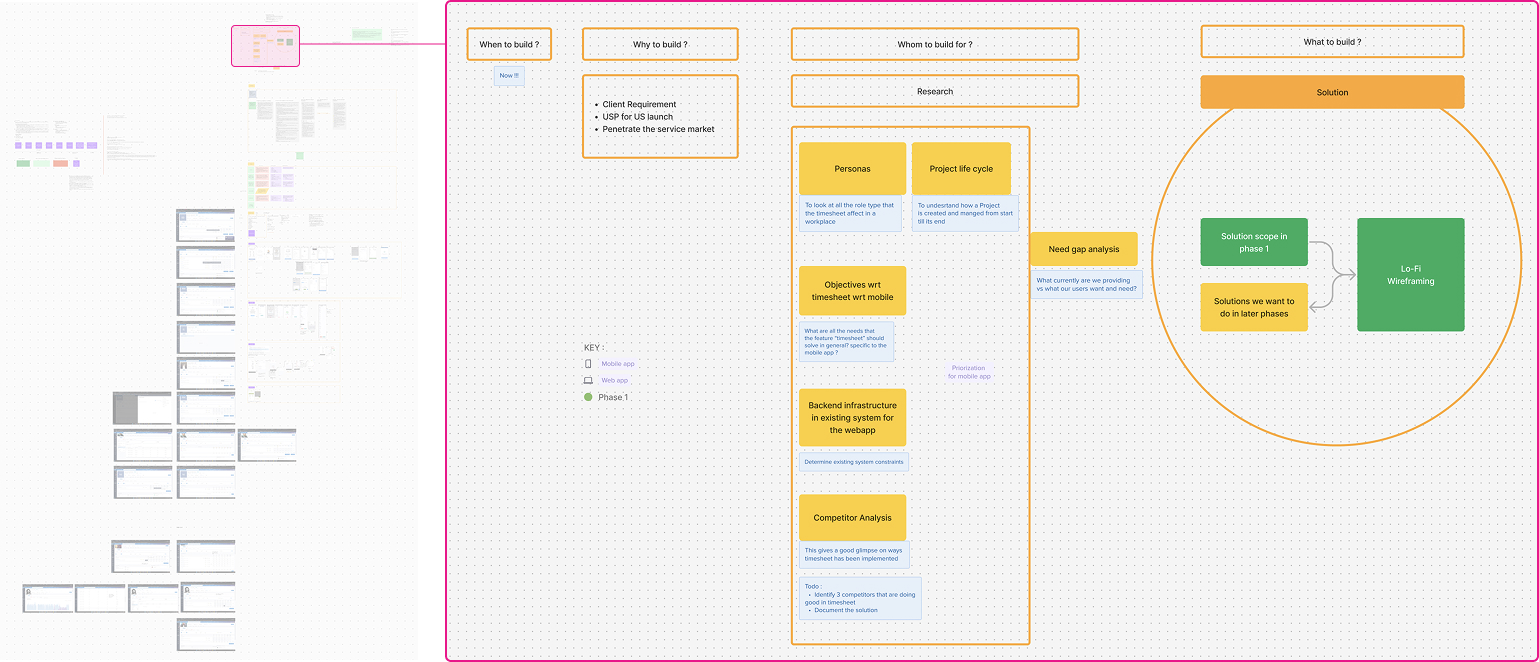Select the 'Whom to build for ?' banner
The width and height of the screenshot is (1539, 662).
tap(934, 44)
